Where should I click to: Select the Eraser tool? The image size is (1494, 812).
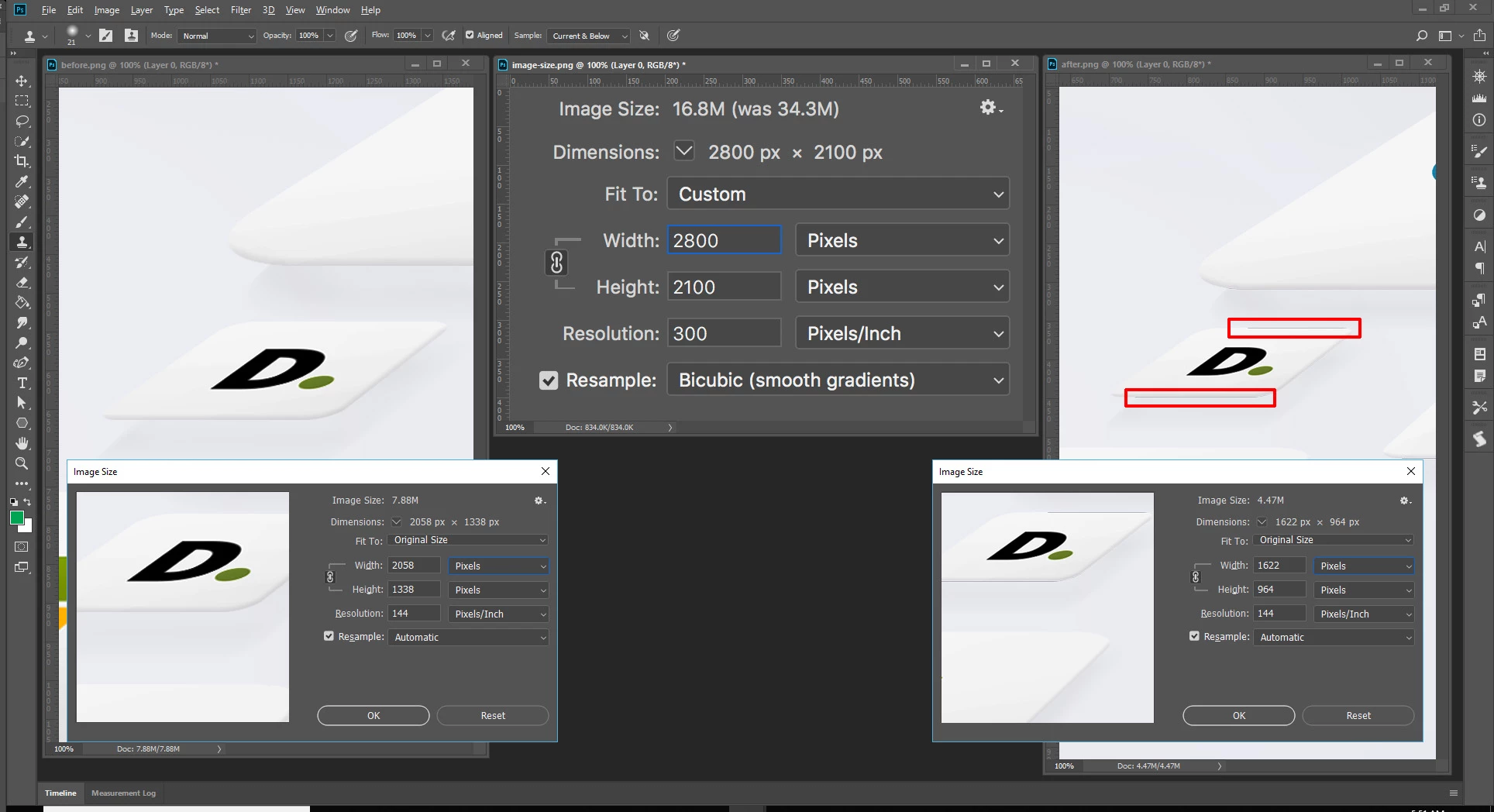(x=22, y=283)
